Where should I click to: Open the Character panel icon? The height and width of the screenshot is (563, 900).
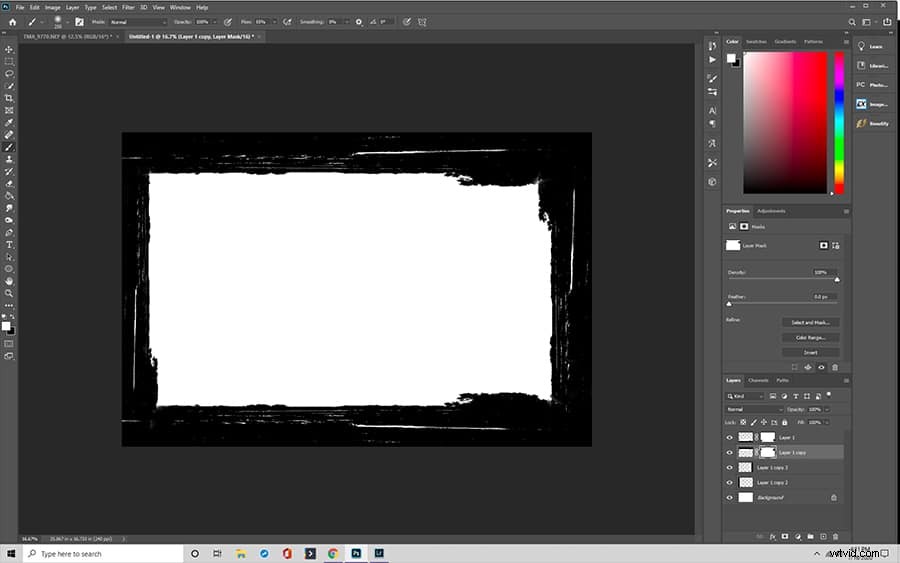[x=712, y=110]
